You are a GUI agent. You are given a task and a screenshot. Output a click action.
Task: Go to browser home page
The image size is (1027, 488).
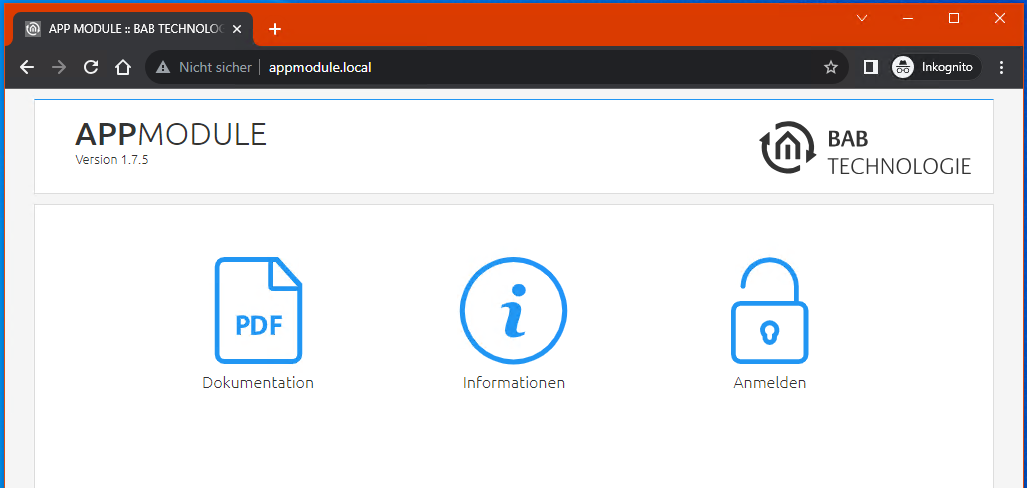click(x=123, y=67)
